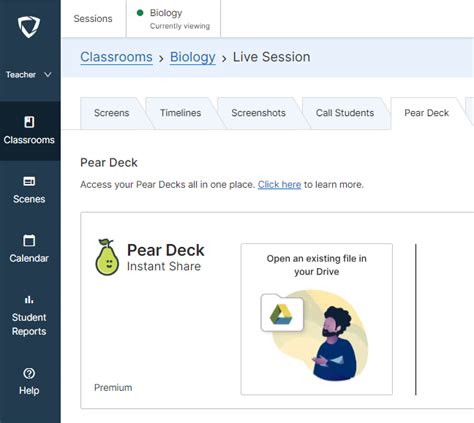Click the Help question mark icon
This screenshot has height=423, width=474.
(x=29, y=373)
